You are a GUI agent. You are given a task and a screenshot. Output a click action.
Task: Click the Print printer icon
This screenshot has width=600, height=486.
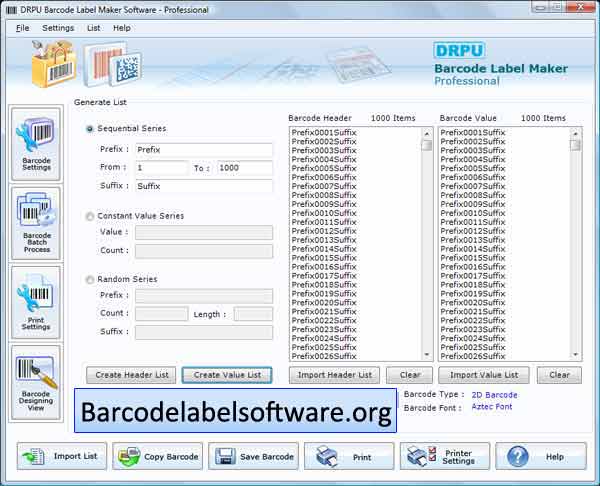[328, 456]
